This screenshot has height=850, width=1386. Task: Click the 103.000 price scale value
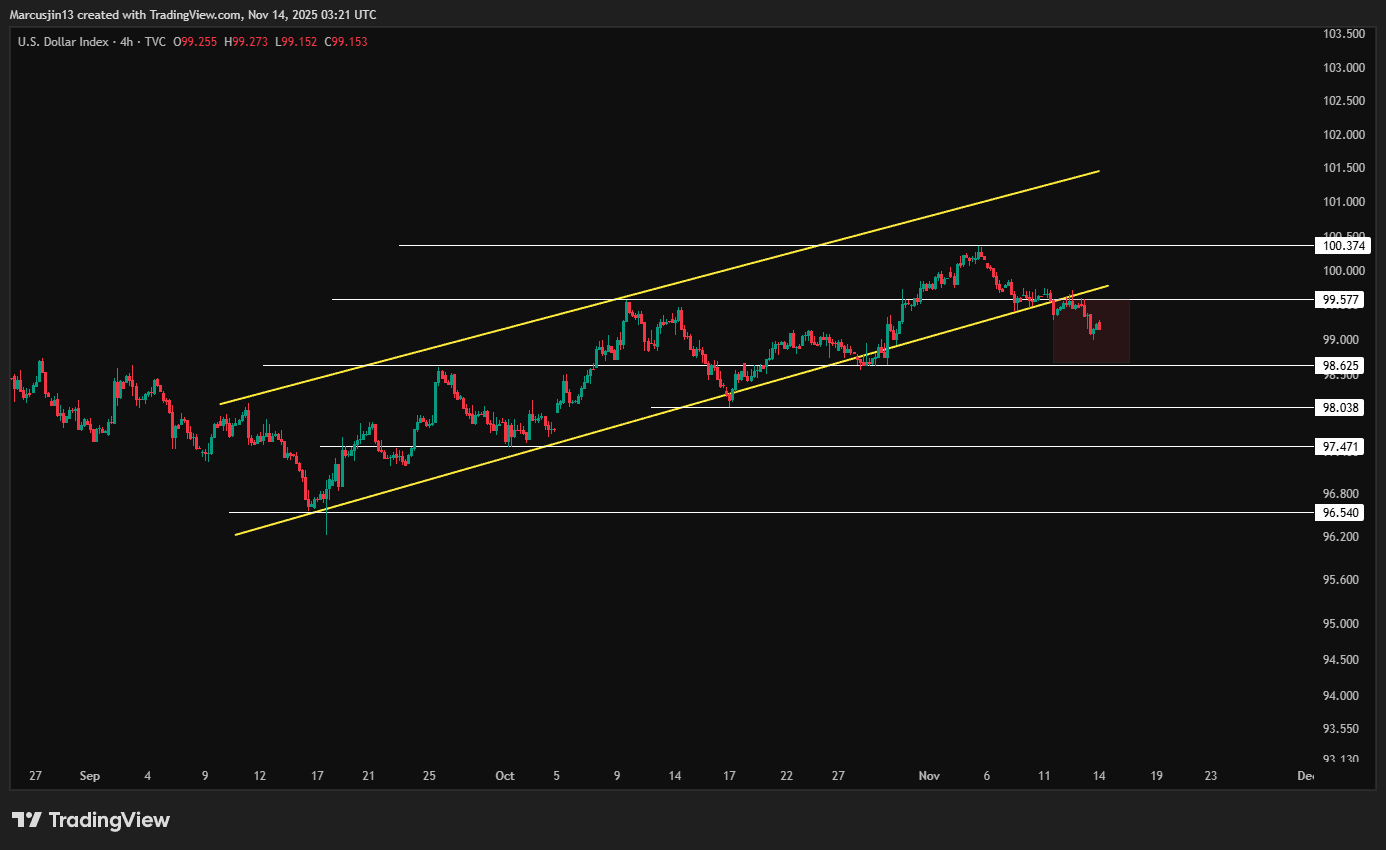1343,68
